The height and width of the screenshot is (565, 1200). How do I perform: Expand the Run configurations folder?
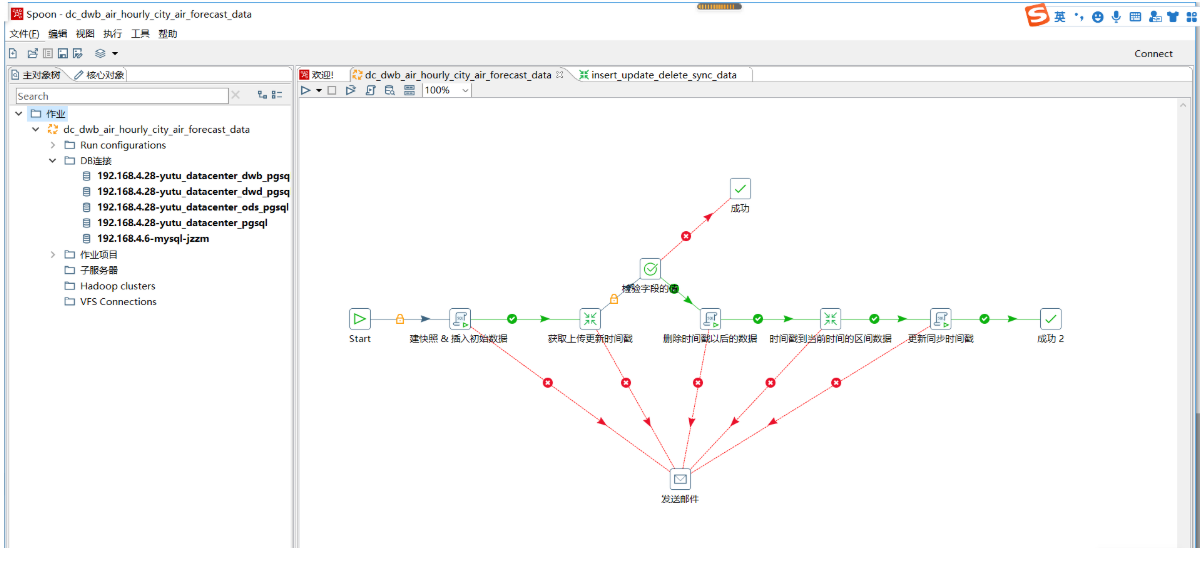pos(53,145)
